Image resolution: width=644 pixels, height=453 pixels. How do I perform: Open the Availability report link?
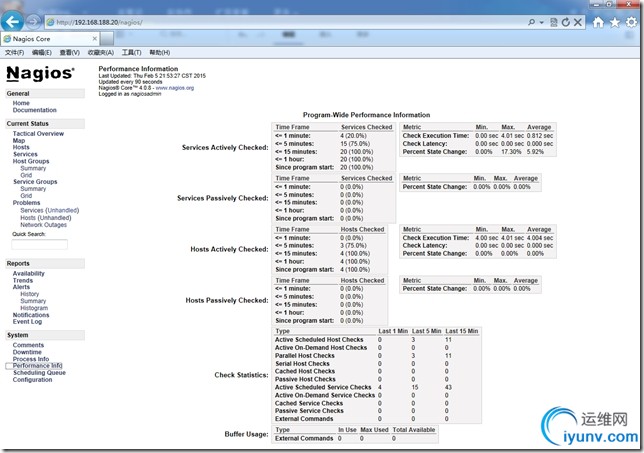pyautogui.click(x=28, y=274)
